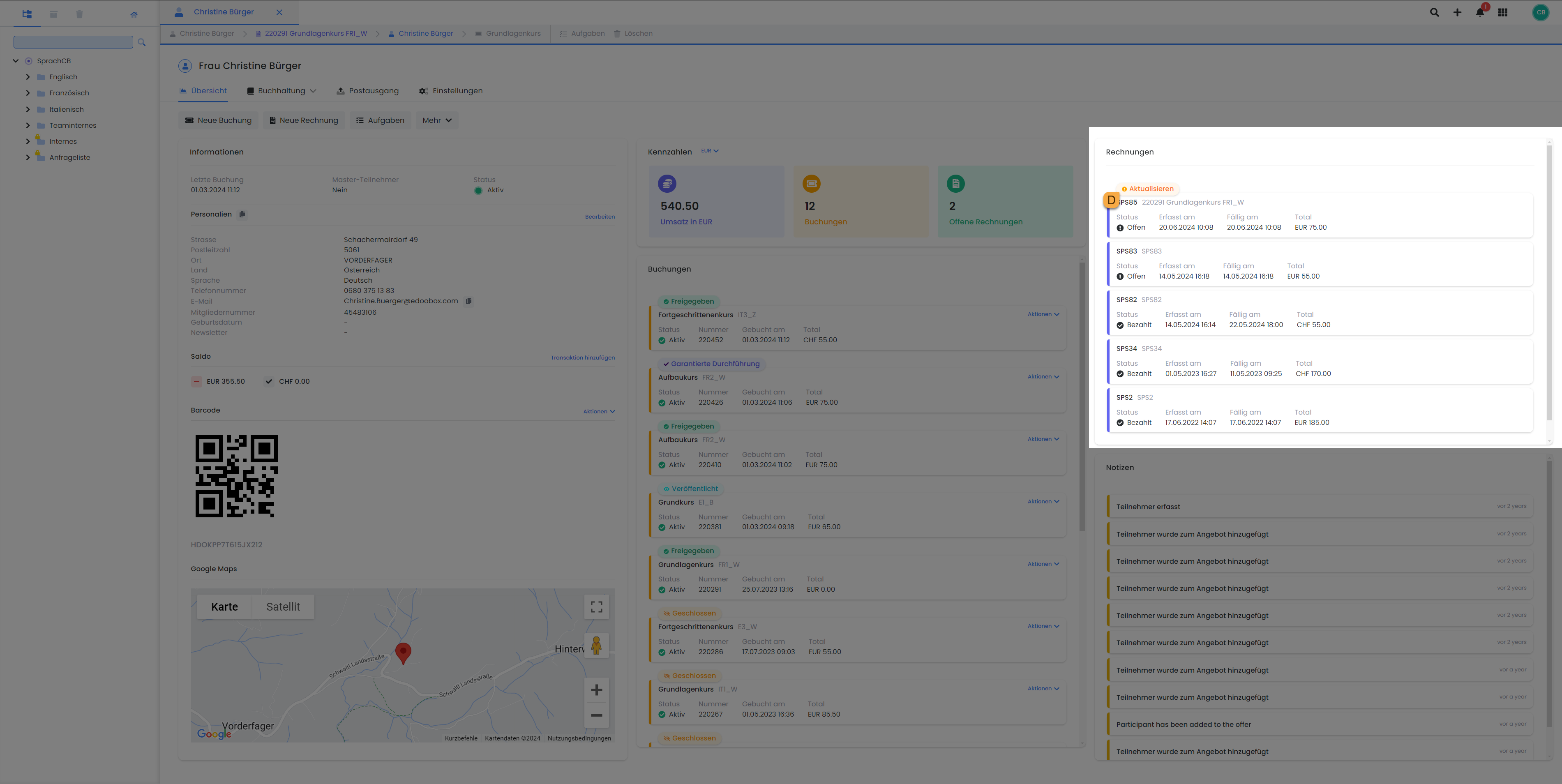Switch to the Postausgang tab
The image size is (1562, 784).
coord(367,91)
